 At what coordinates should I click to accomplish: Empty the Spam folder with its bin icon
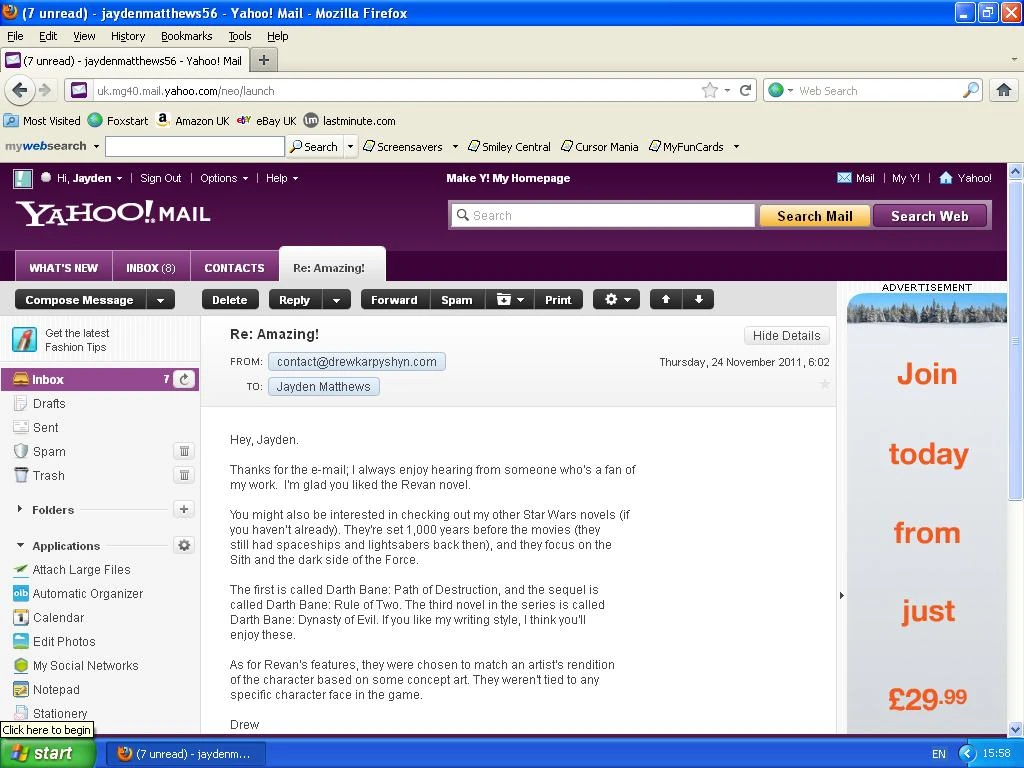184,451
